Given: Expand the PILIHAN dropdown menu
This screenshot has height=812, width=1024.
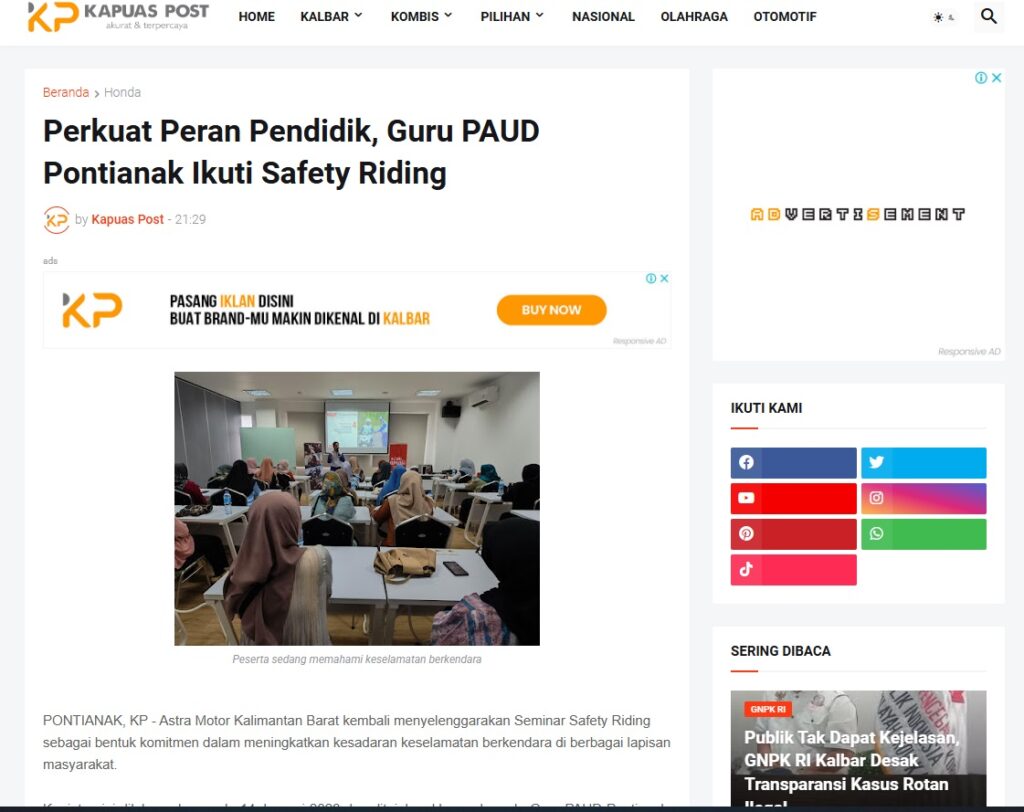Looking at the screenshot, I should (x=512, y=16).
